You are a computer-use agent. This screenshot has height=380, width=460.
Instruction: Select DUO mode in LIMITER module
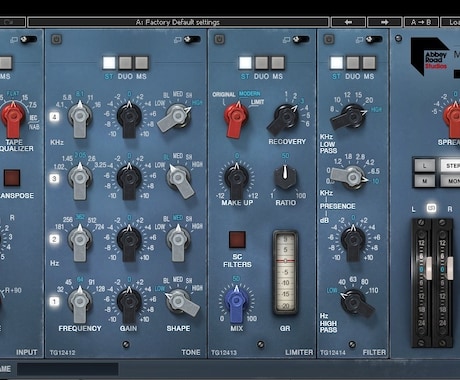pyautogui.click(x=261, y=62)
